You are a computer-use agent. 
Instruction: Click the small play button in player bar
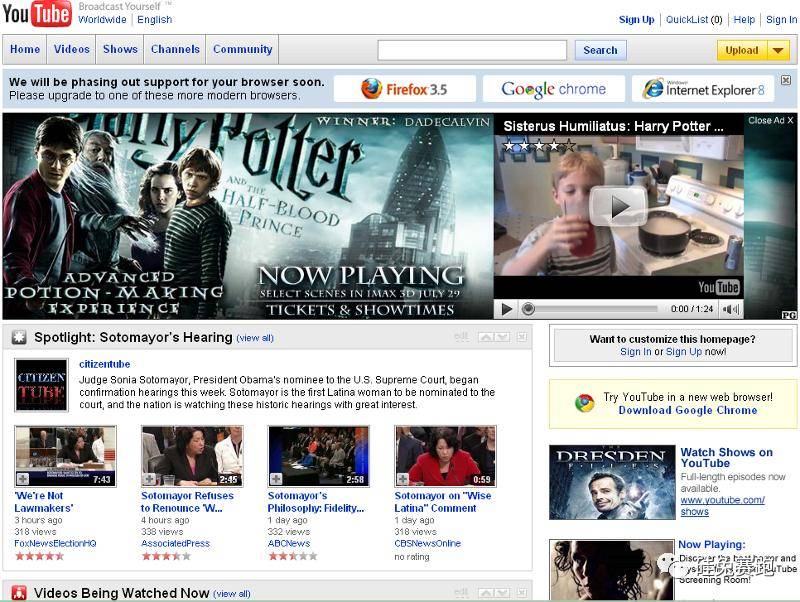tap(507, 309)
